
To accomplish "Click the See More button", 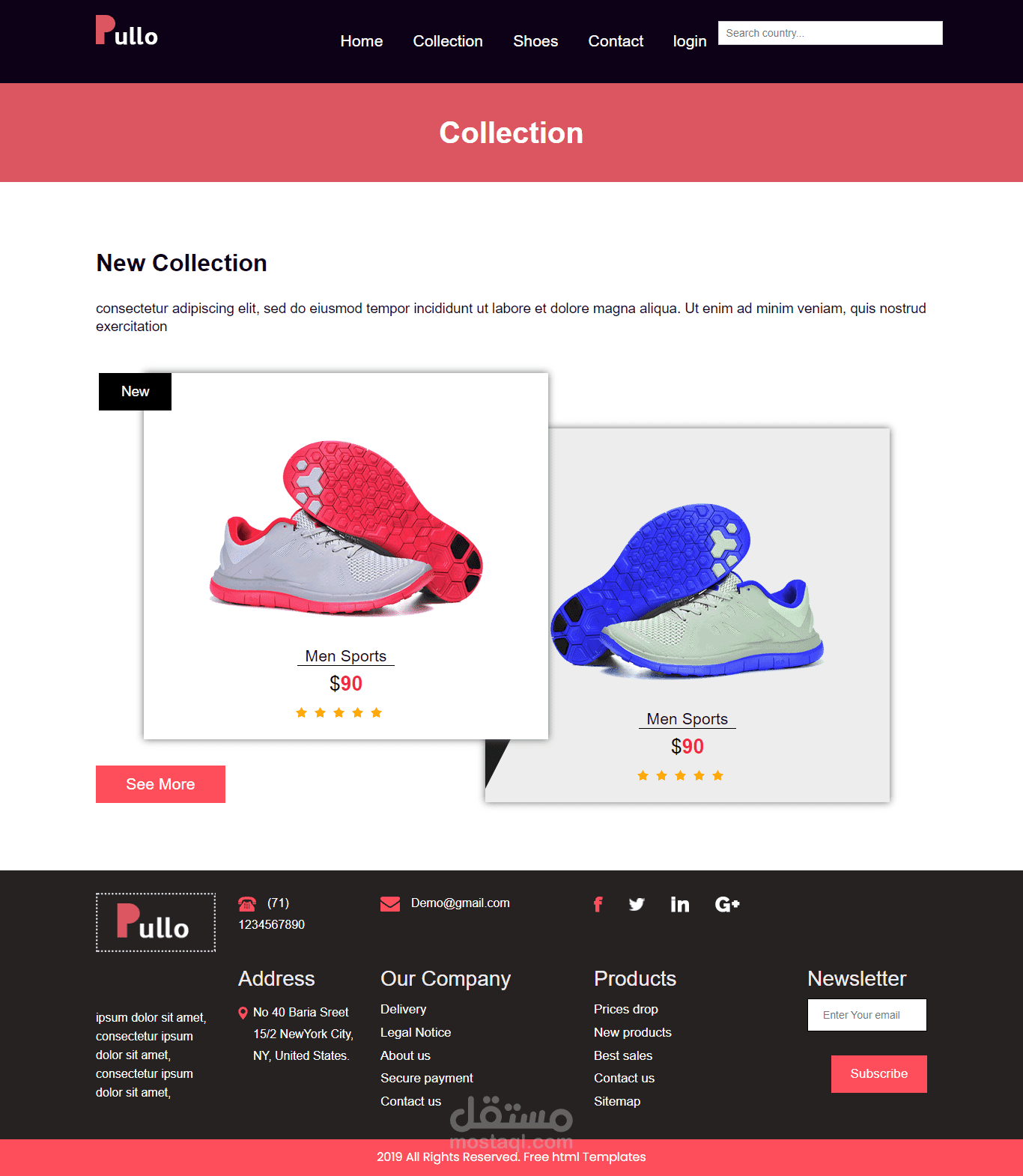I will click(160, 784).
